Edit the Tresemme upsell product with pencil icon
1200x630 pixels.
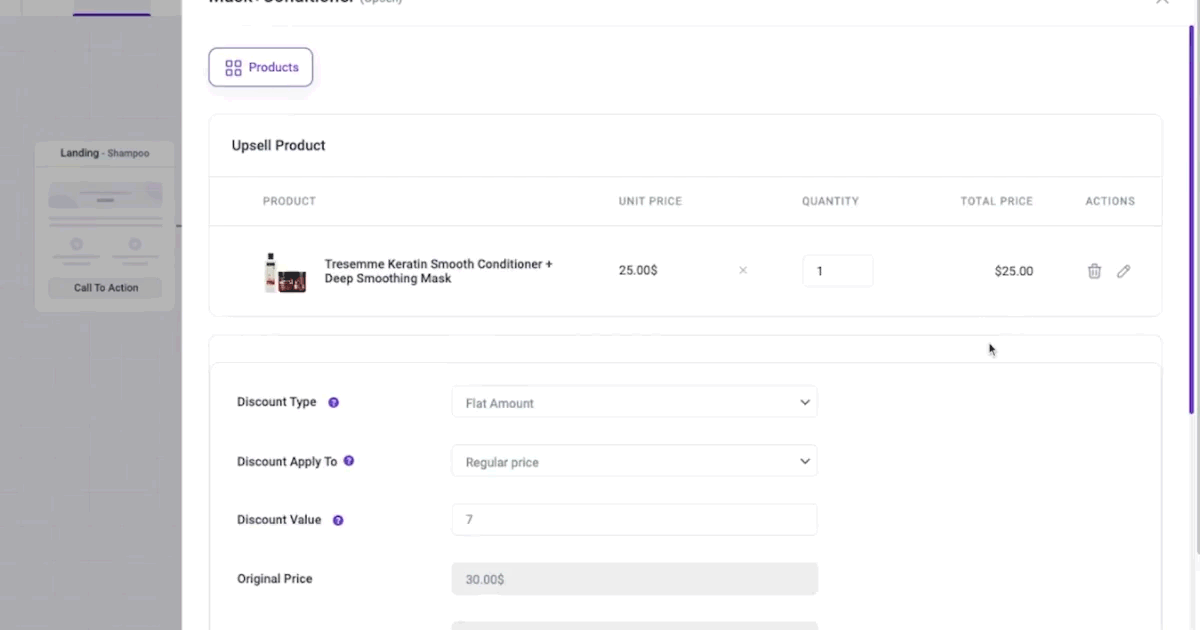click(1124, 271)
